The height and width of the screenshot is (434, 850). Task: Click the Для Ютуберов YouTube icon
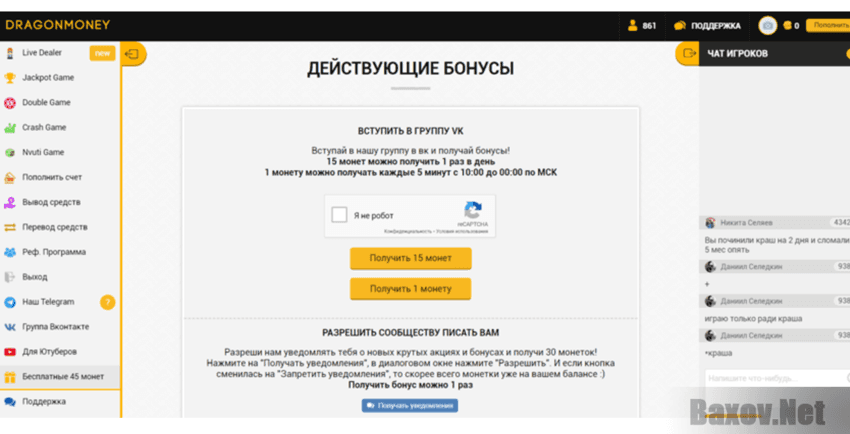pyautogui.click(x=10, y=352)
